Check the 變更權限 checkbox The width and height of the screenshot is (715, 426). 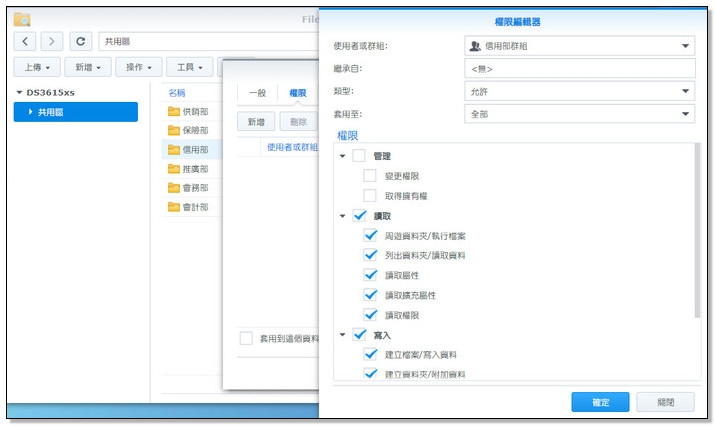pyautogui.click(x=370, y=175)
